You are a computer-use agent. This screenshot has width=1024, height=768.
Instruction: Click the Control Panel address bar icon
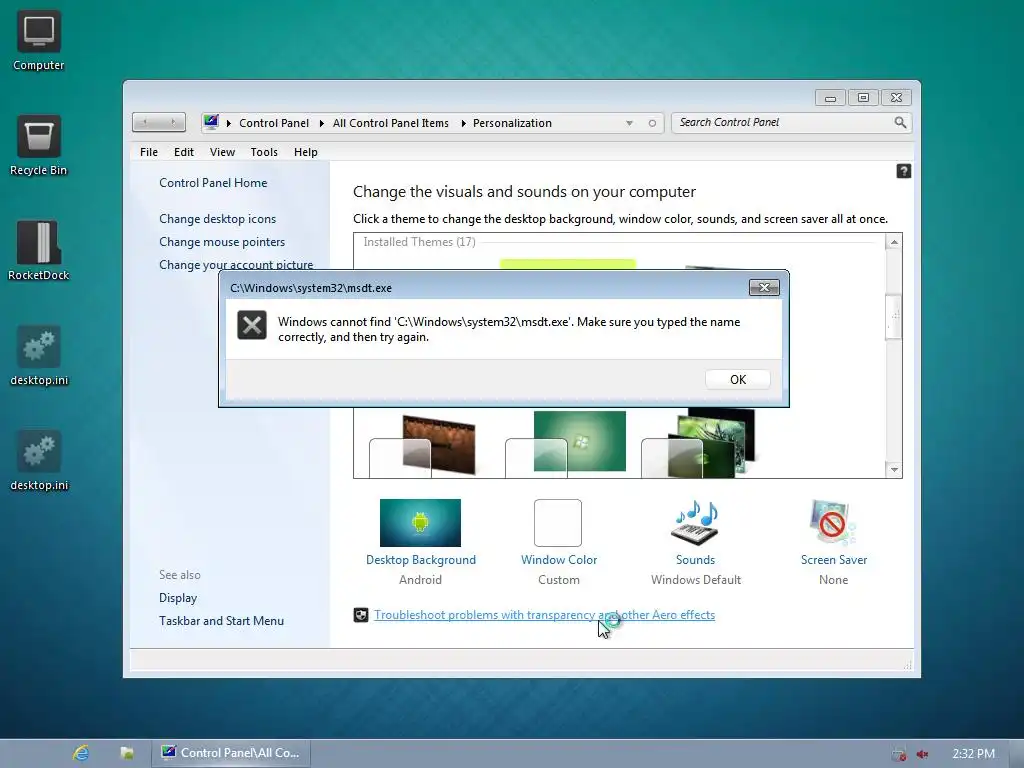tap(211, 122)
